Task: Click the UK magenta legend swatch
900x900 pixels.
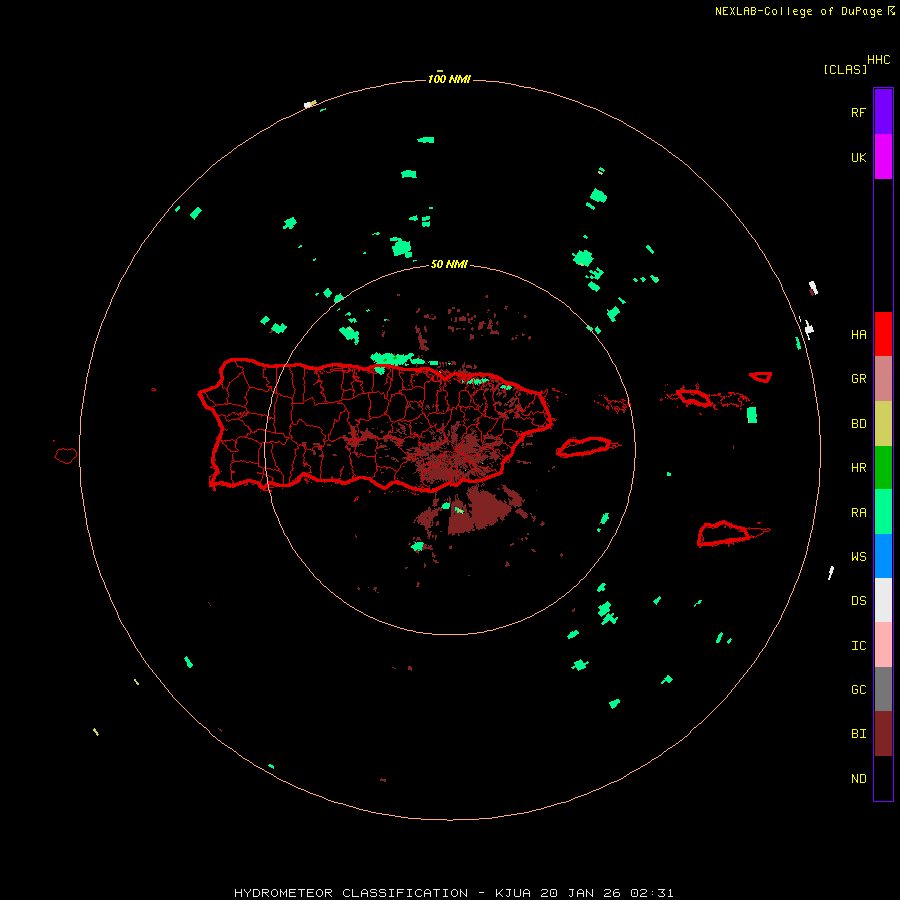Action: click(883, 157)
